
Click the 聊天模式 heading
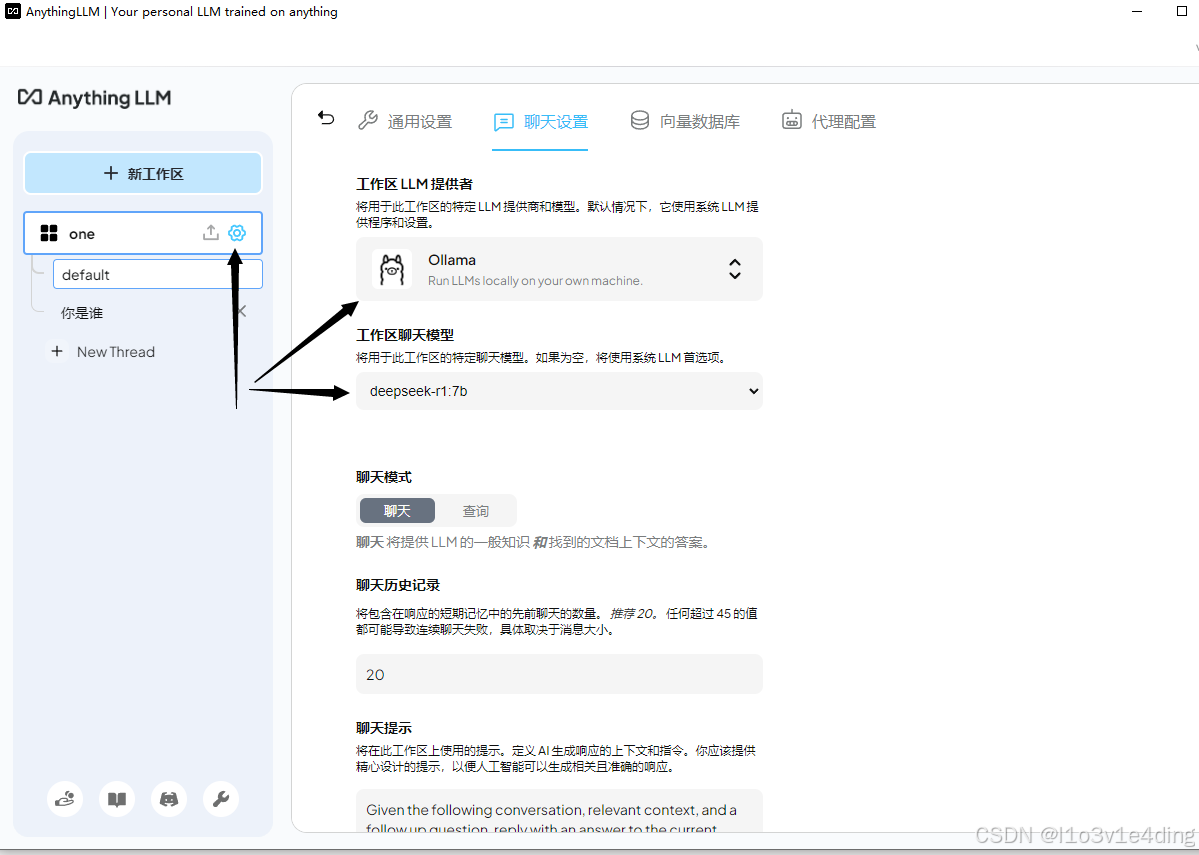pyautogui.click(x=384, y=476)
